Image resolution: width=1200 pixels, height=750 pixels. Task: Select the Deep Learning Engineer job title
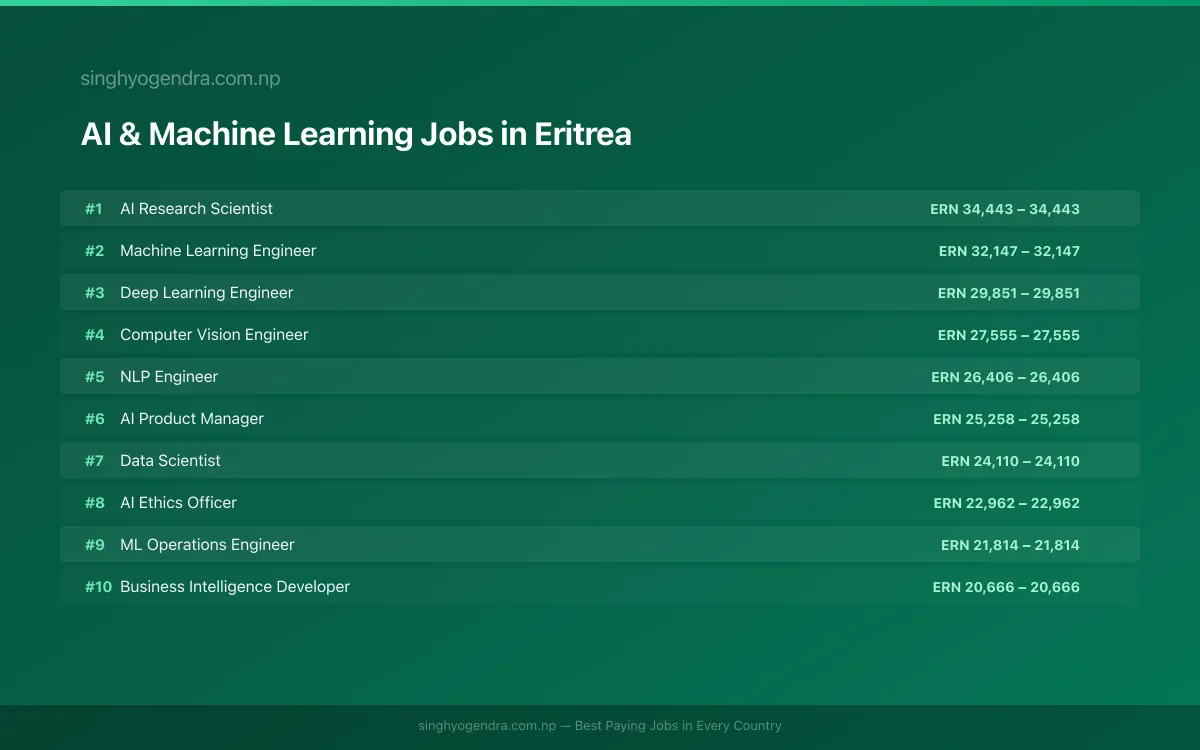tap(207, 293)
